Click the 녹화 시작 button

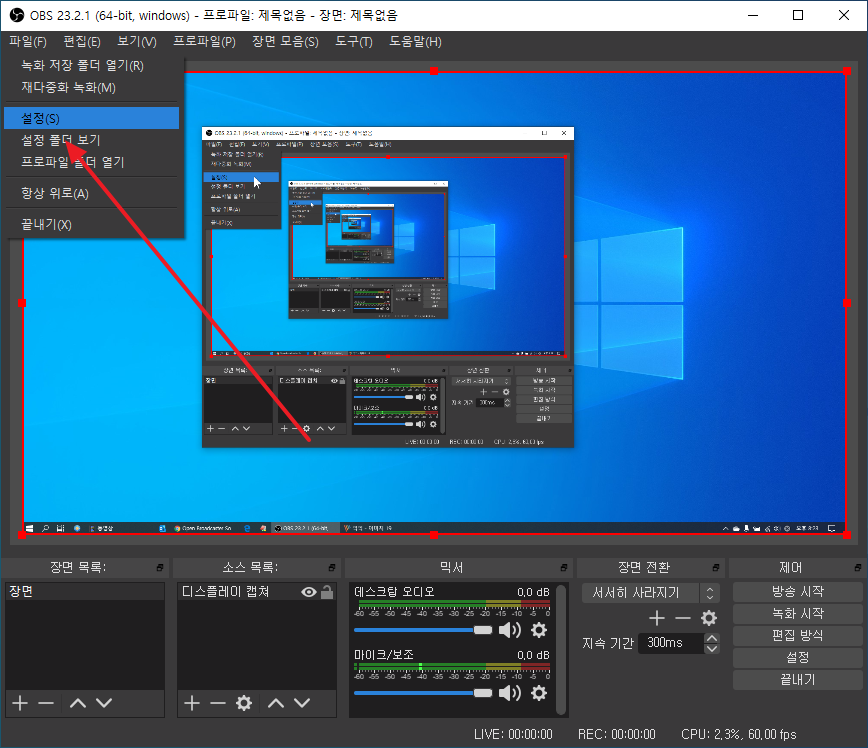click(x=797, y=613)
